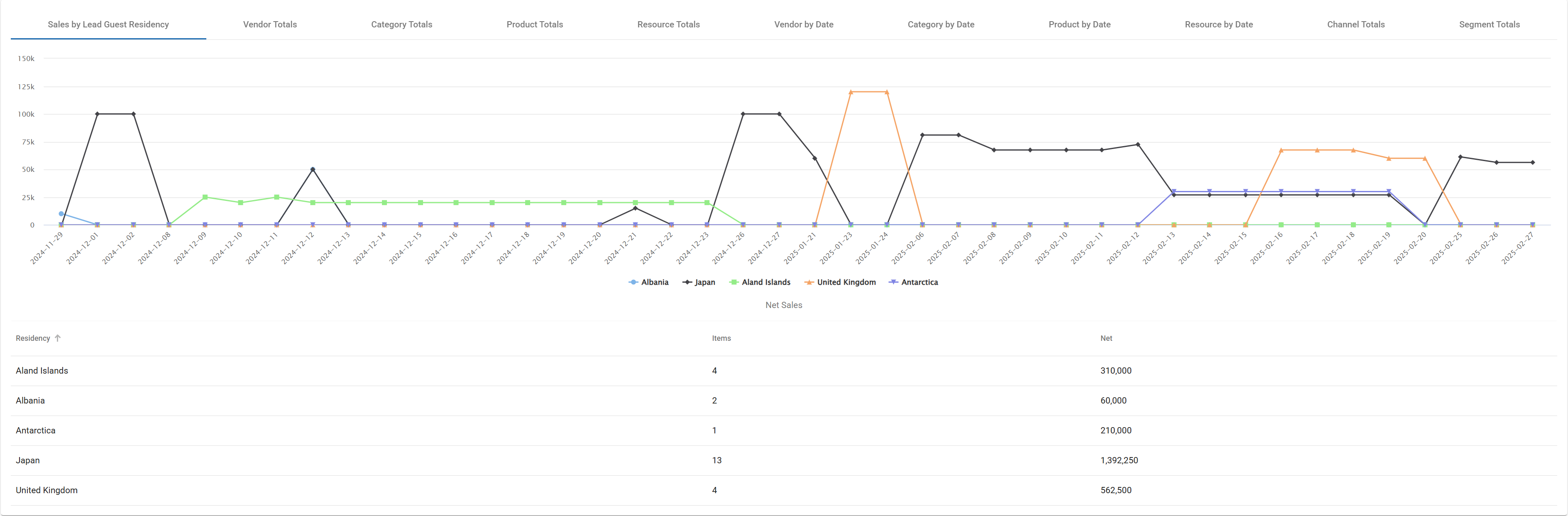This screenshot has width=1568, height=516.
Task: Select the Aland Islands table row
Action: [42, 371]
